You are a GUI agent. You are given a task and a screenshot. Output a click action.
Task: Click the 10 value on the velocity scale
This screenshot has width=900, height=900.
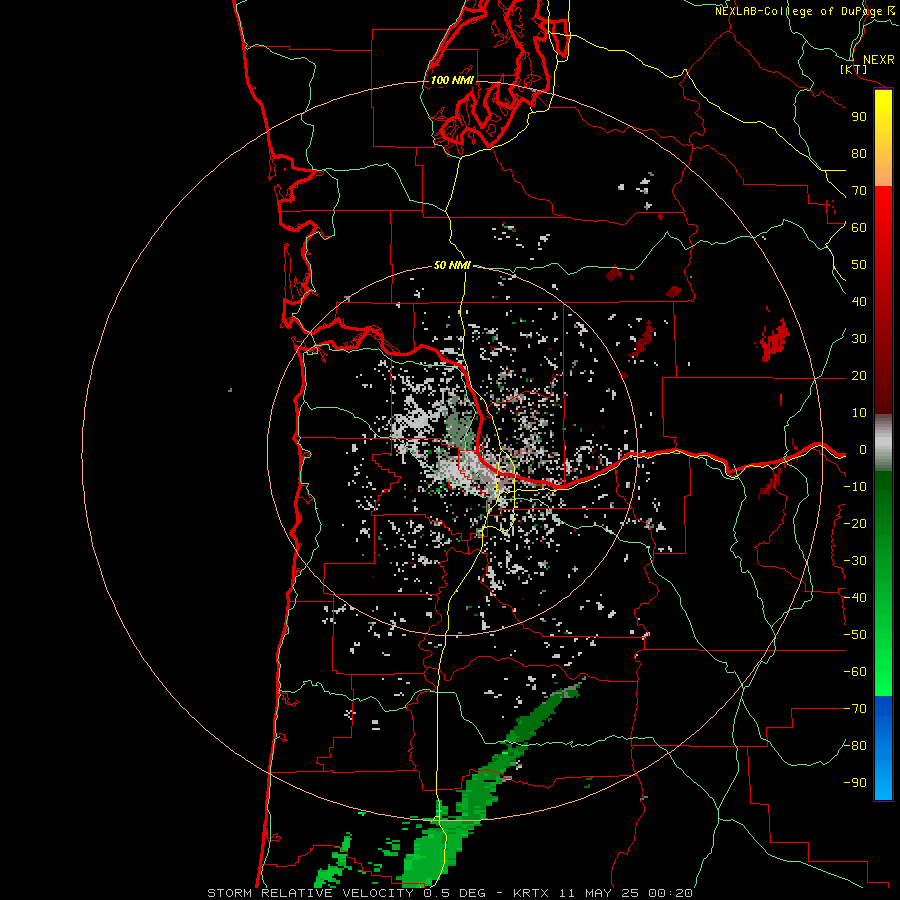[859, 413]
